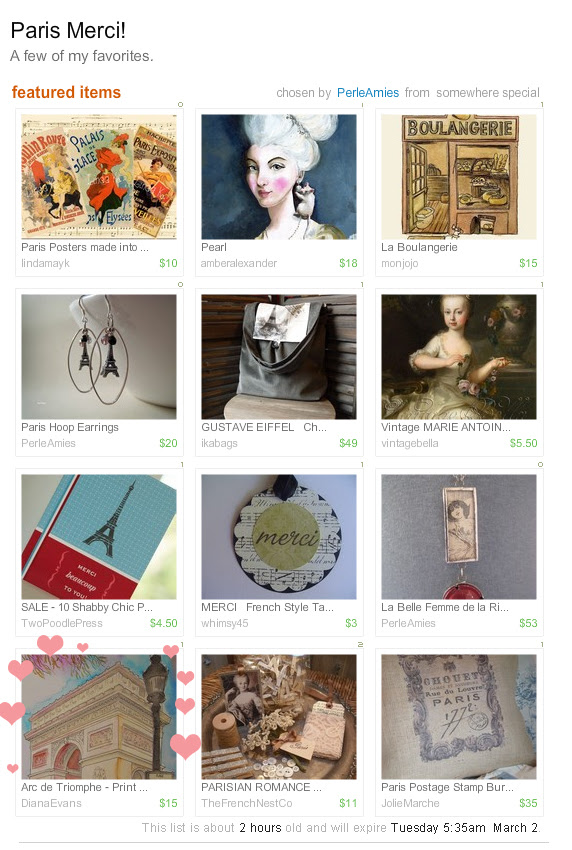Open the Eiffel tower earrings photo
The image size is (572, 850).
[x=99, y=357]
